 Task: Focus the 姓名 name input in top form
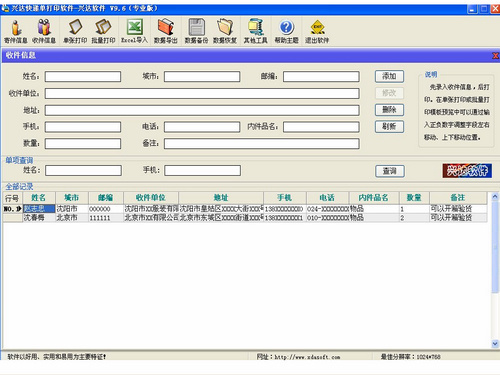point(83,76)
